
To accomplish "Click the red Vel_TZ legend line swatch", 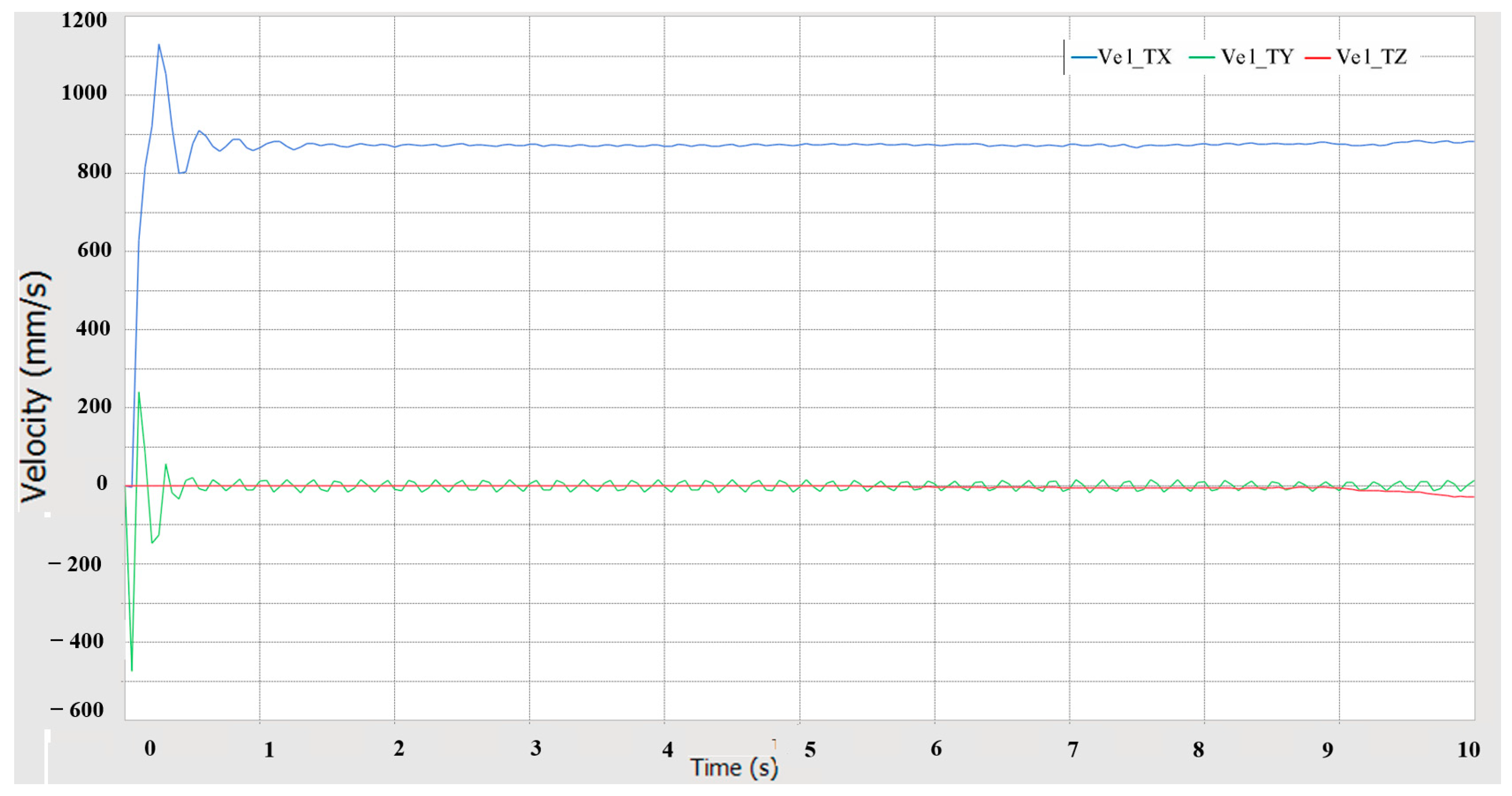I will (1317, 57).
